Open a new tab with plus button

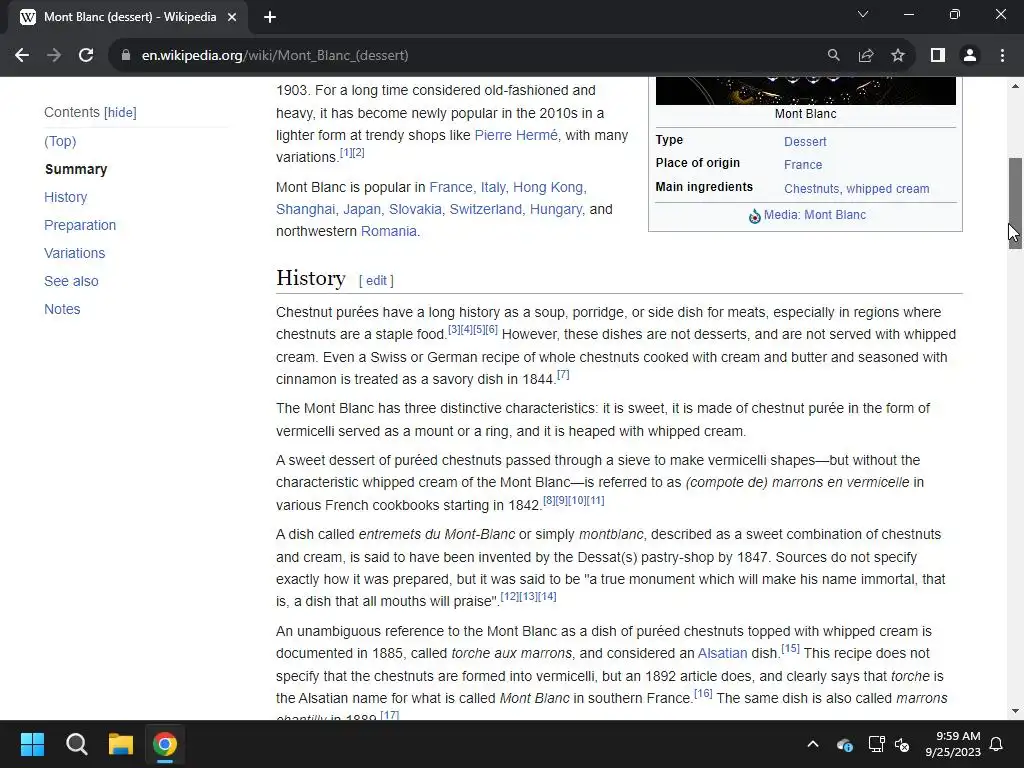pyautogui.click(x=270, y=17)
